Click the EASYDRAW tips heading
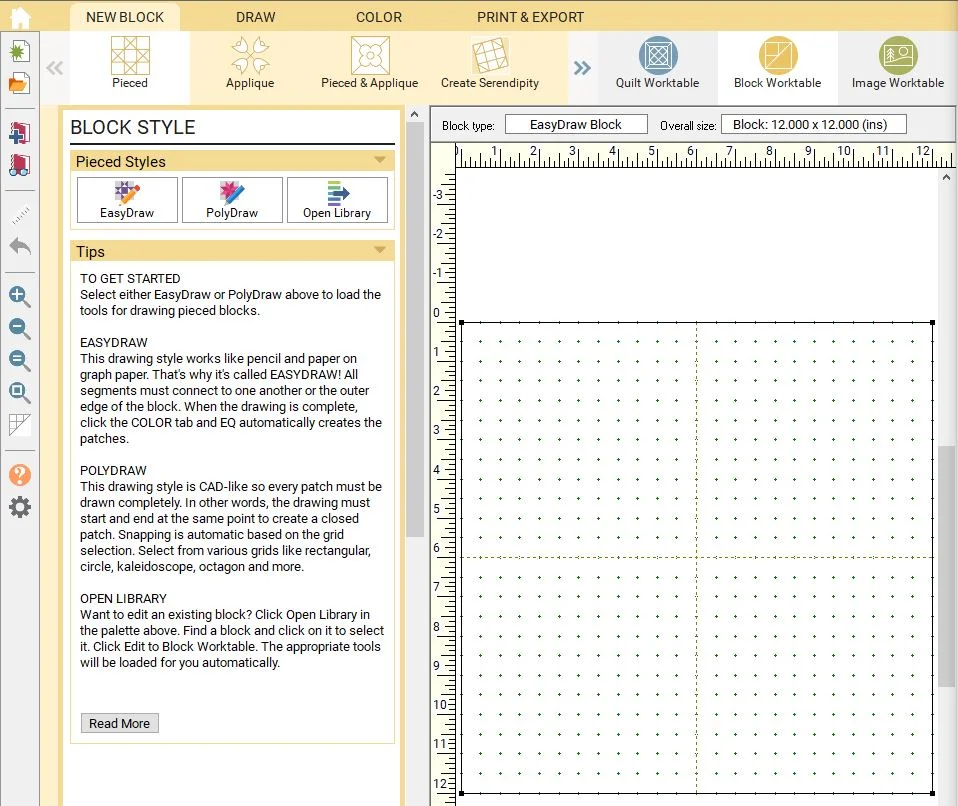The image size is (958, 806). click(x=114, y=343)
